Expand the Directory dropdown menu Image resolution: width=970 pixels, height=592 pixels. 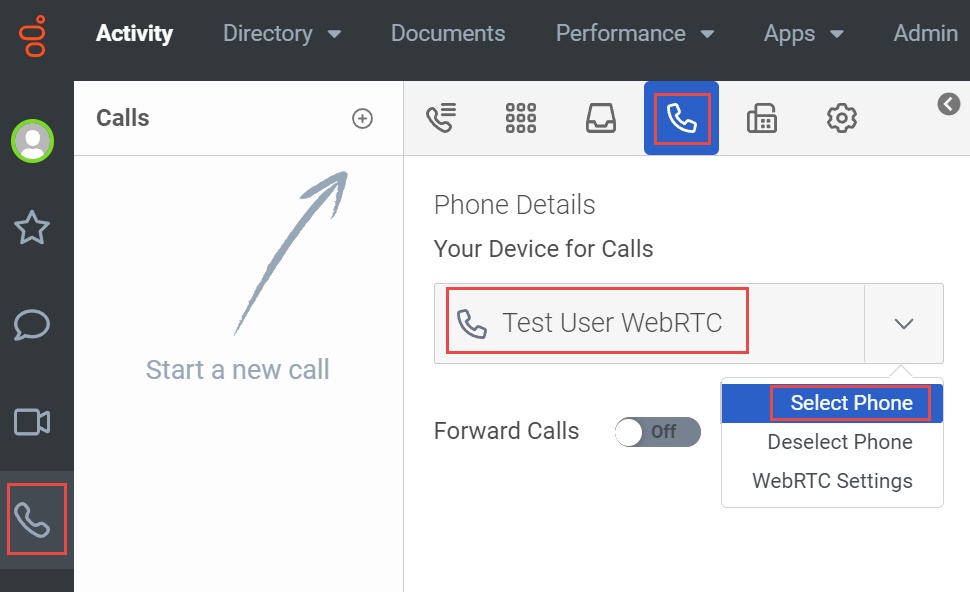point(282,33)
